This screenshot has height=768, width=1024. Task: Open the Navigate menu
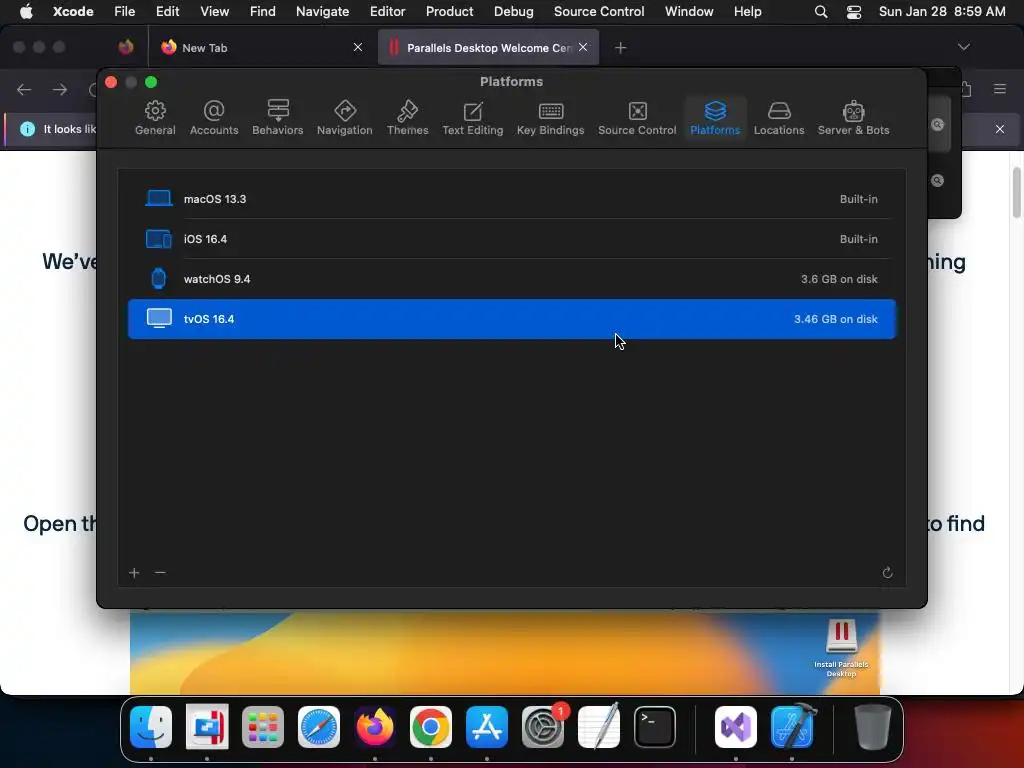click(323, 11)
